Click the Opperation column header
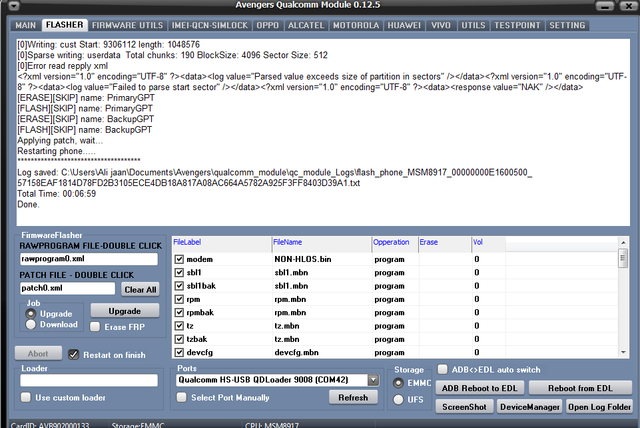Image resolution: width=640 pixels, height=428 pixels. click(x=395, y=244)
